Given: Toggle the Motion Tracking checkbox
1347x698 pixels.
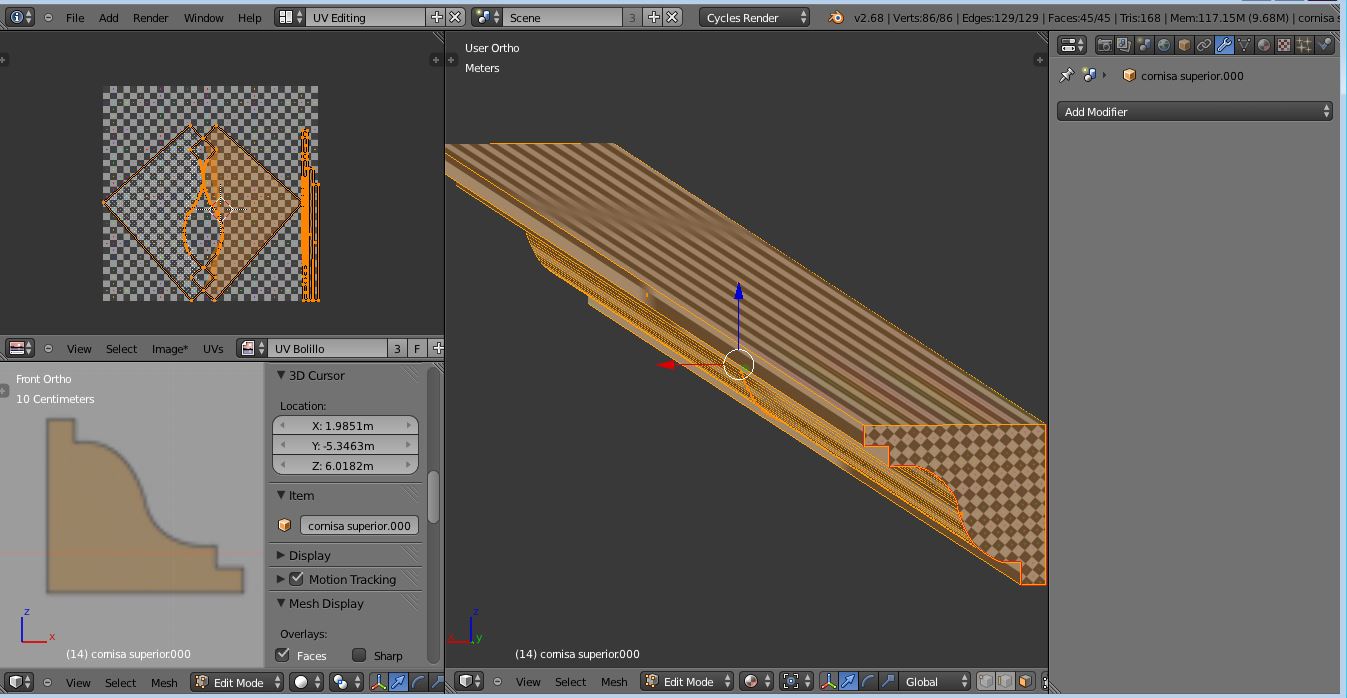Looking at the screenshot, I should [297, 579].
